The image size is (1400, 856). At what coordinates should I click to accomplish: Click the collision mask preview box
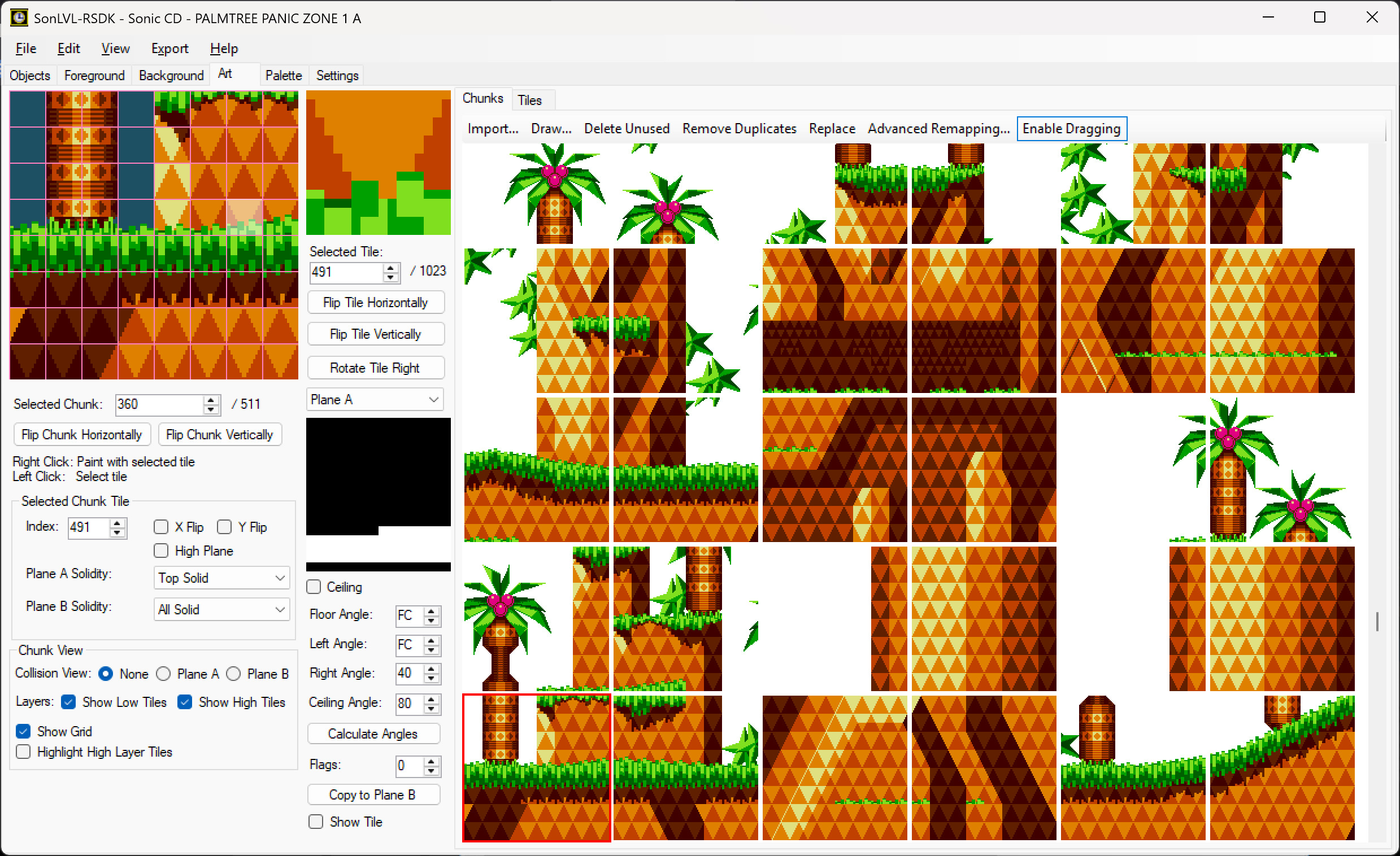click(378, 494)
